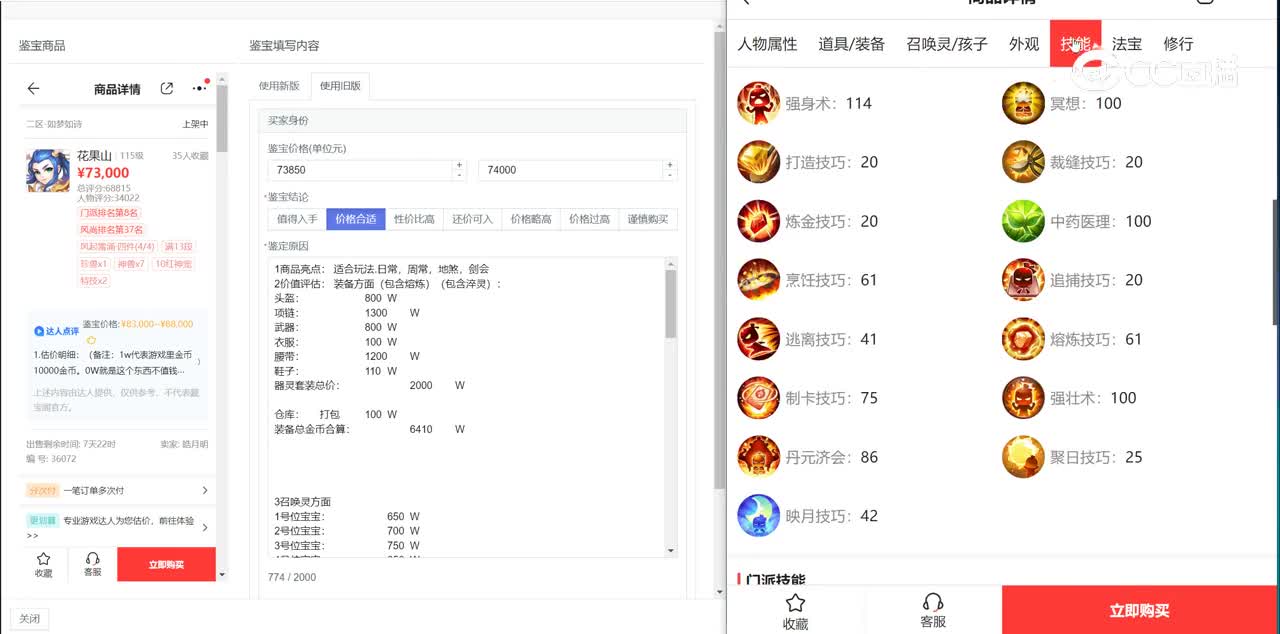Click the ¥73,000 price text
The height and width of the screenshot is (634, 1280).
coord(103,173)
